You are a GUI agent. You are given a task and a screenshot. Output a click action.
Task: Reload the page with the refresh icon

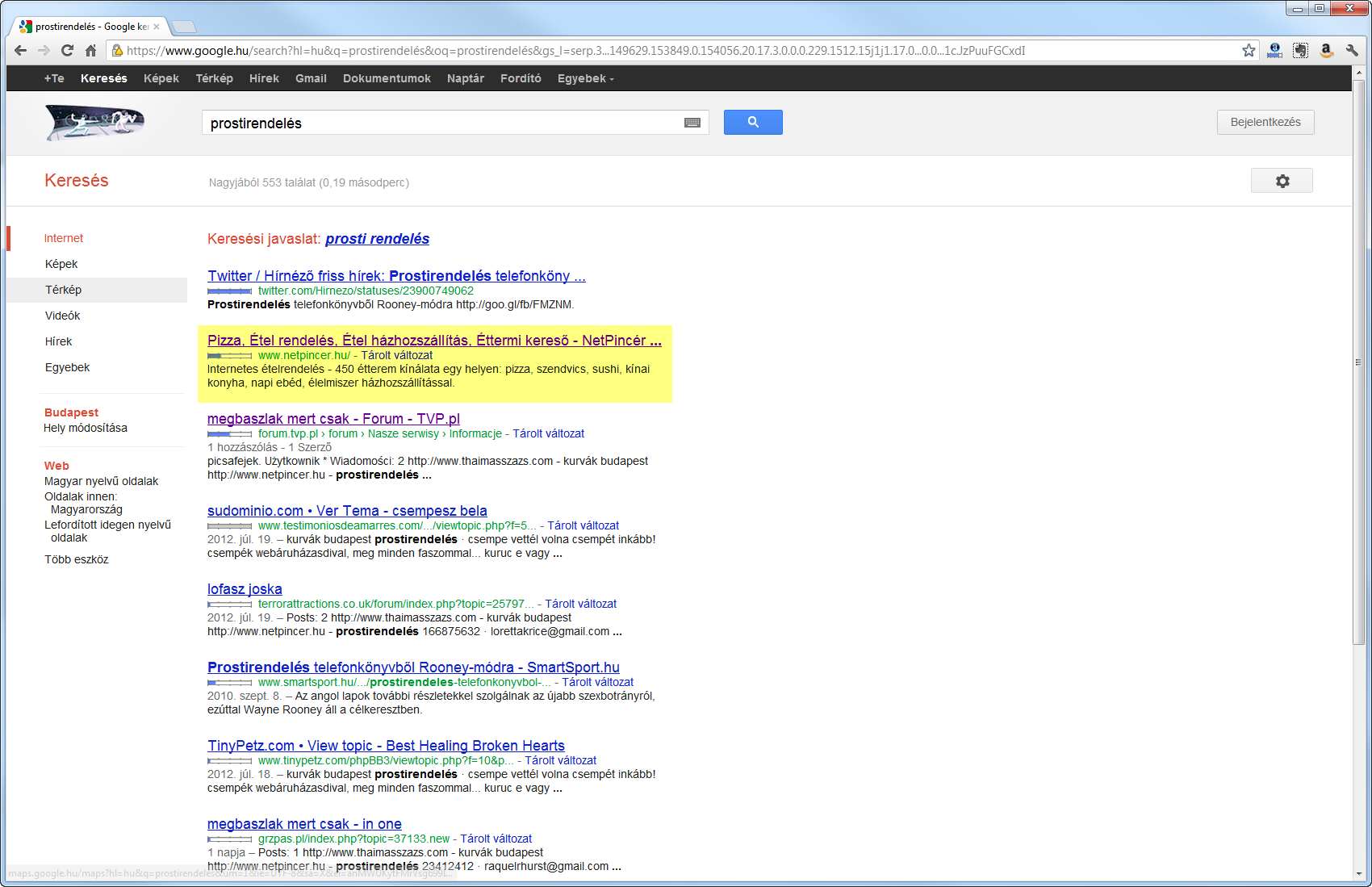point(67,50)
